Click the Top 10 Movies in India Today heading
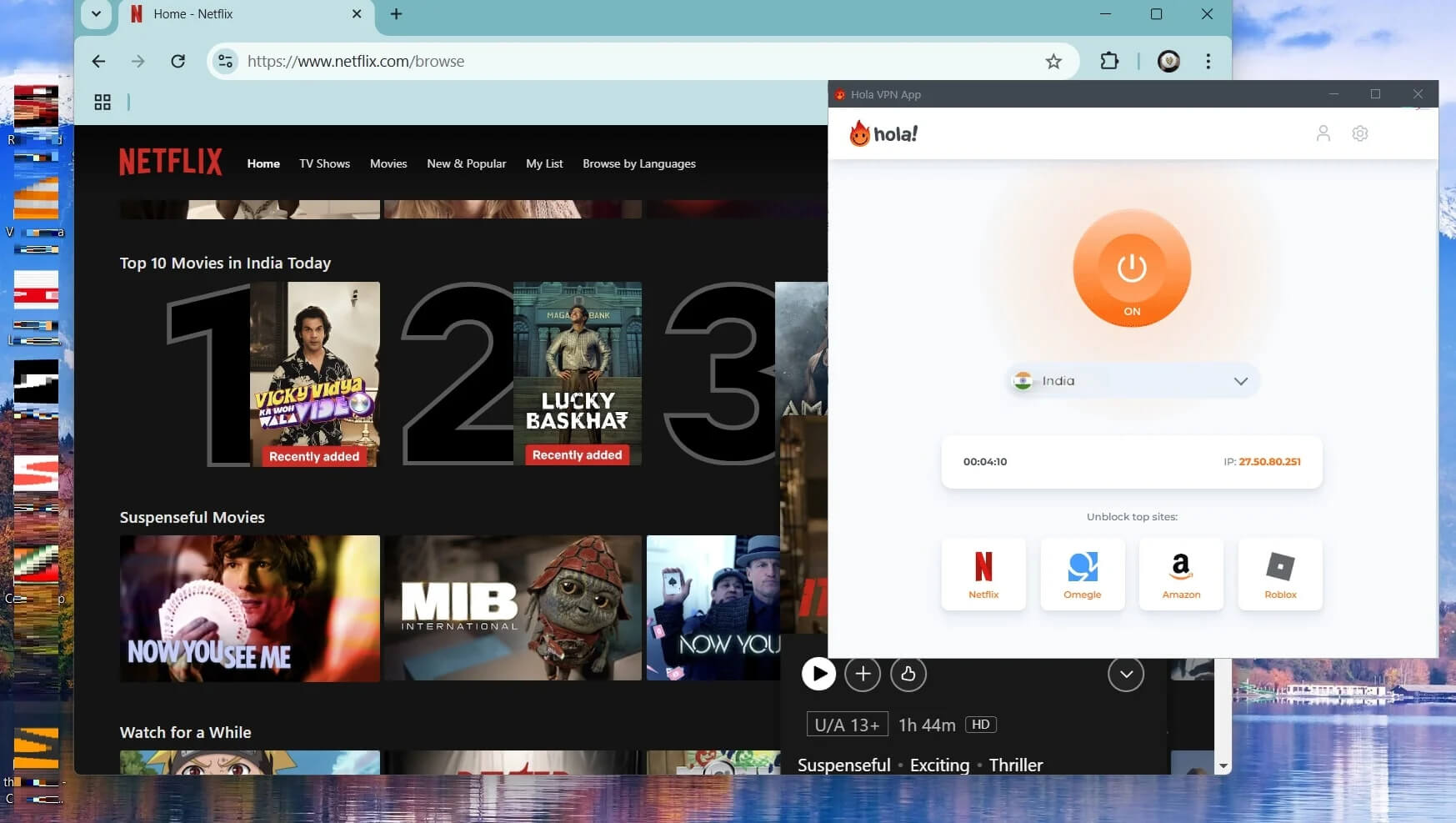 point(225,263)
